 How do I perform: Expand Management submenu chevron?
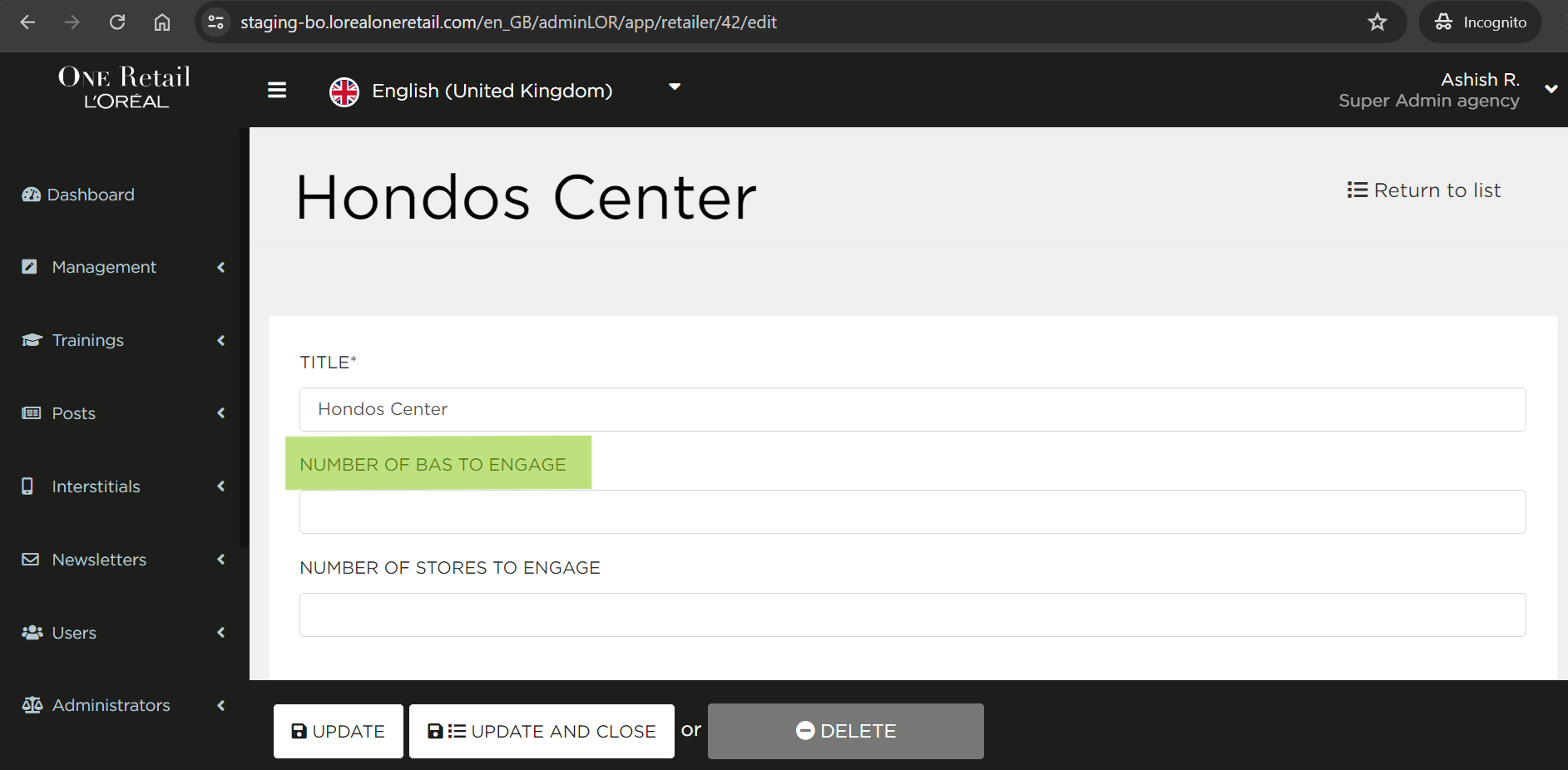221,267
